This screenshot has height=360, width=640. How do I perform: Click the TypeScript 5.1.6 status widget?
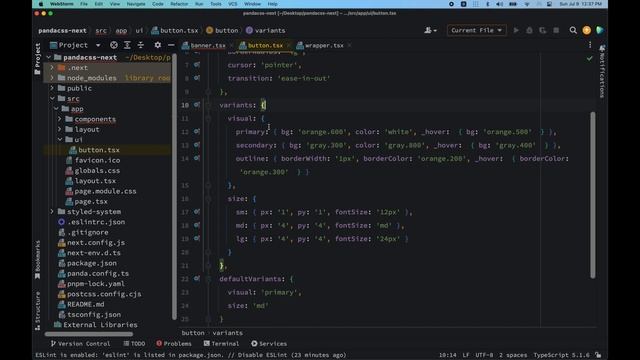click(x=561, y=355)
